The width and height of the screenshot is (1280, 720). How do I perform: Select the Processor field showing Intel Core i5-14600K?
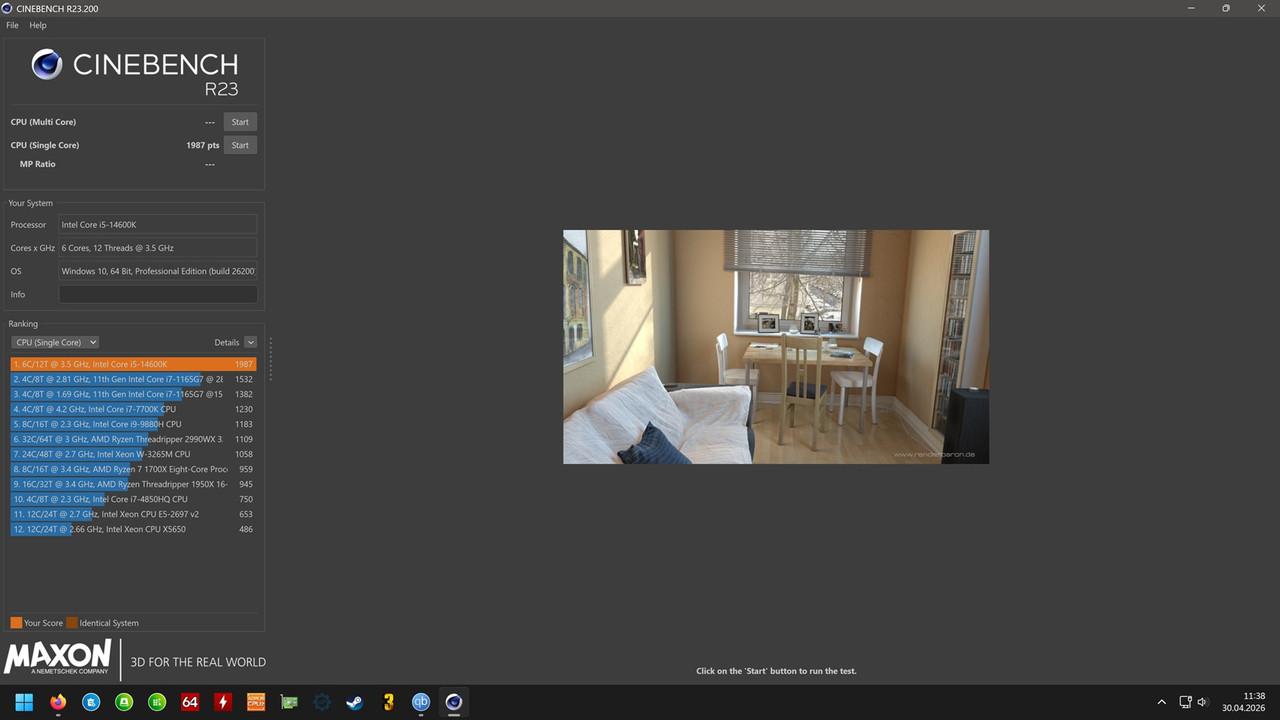click(x=158, y=225)
